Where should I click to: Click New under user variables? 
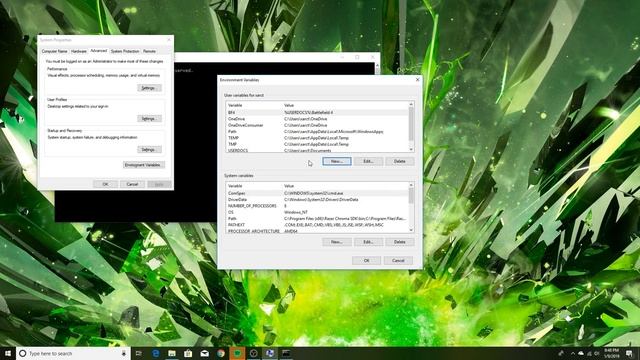(337, 161)
